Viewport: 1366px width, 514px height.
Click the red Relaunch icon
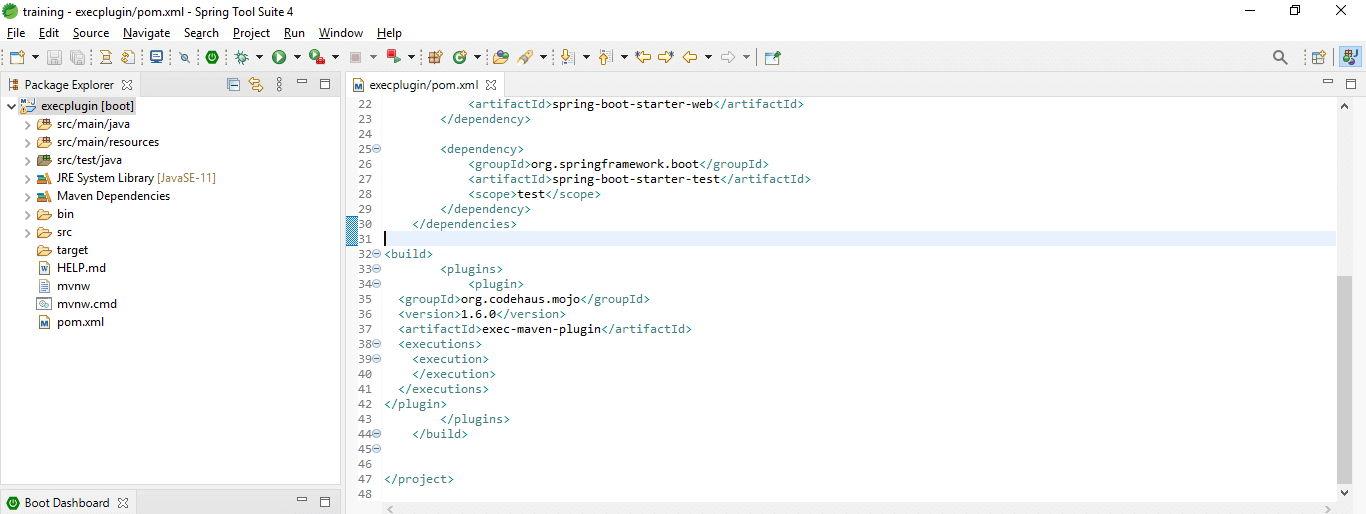393,58
